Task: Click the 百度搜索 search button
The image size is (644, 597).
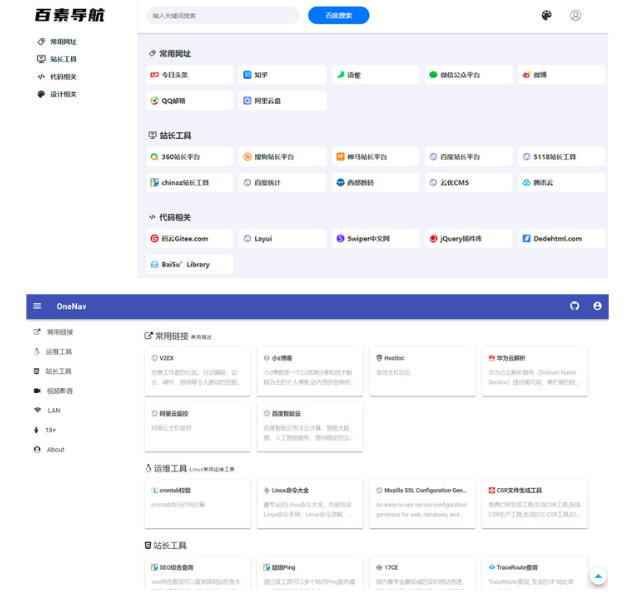Action: [338, 16]
